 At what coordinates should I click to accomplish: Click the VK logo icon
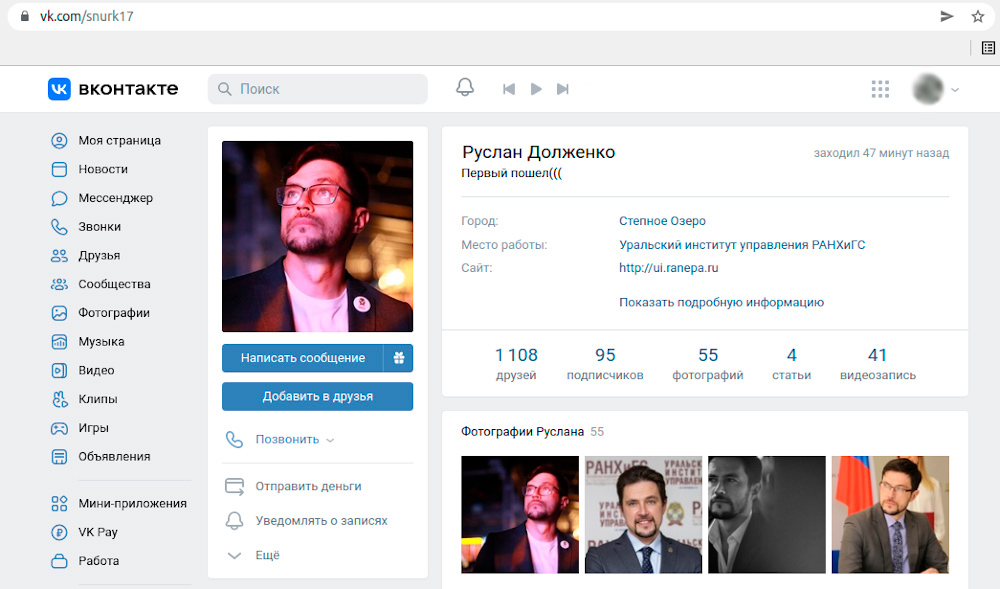click(60, 89)
